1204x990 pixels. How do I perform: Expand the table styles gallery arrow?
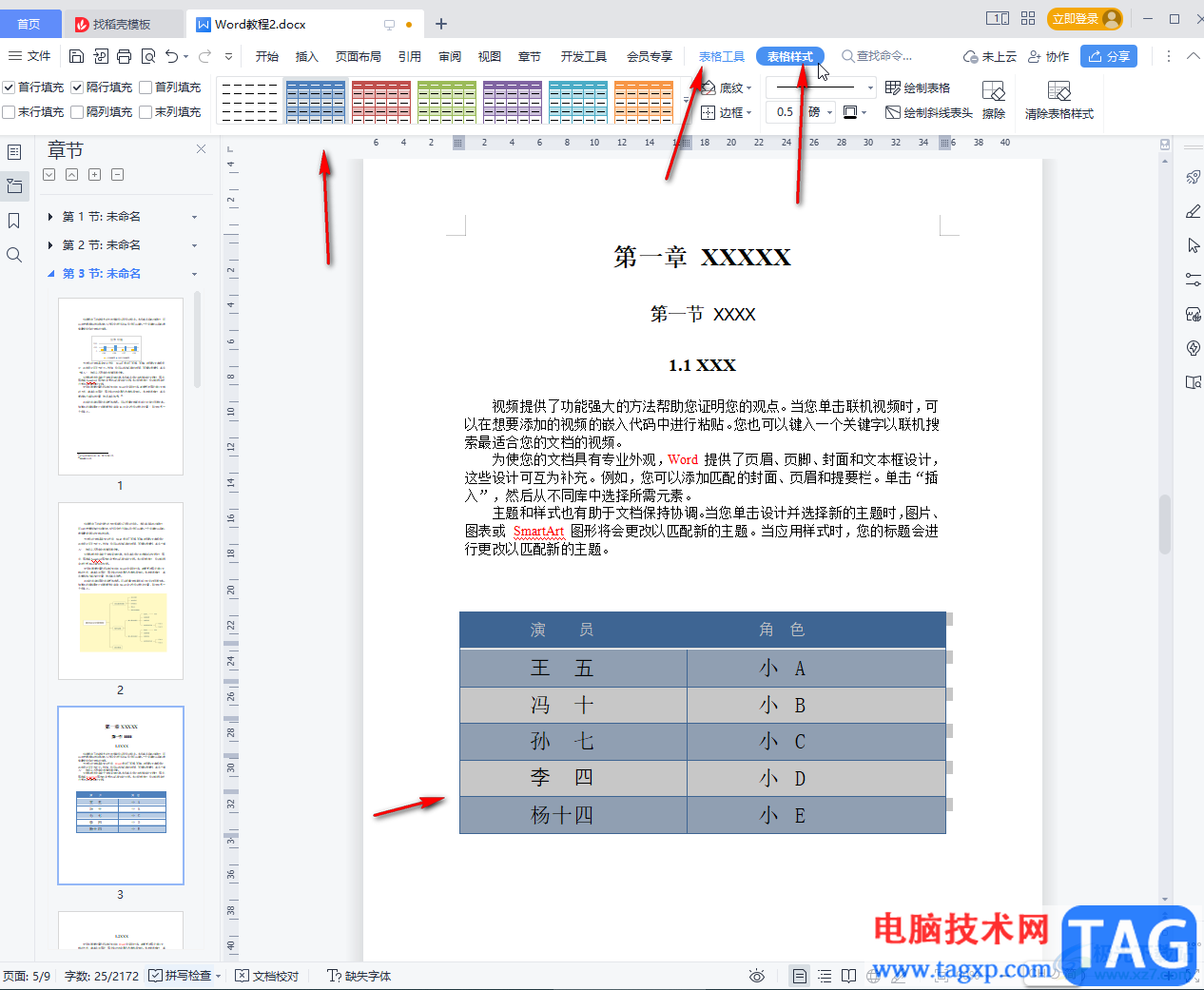pos(686,100)
